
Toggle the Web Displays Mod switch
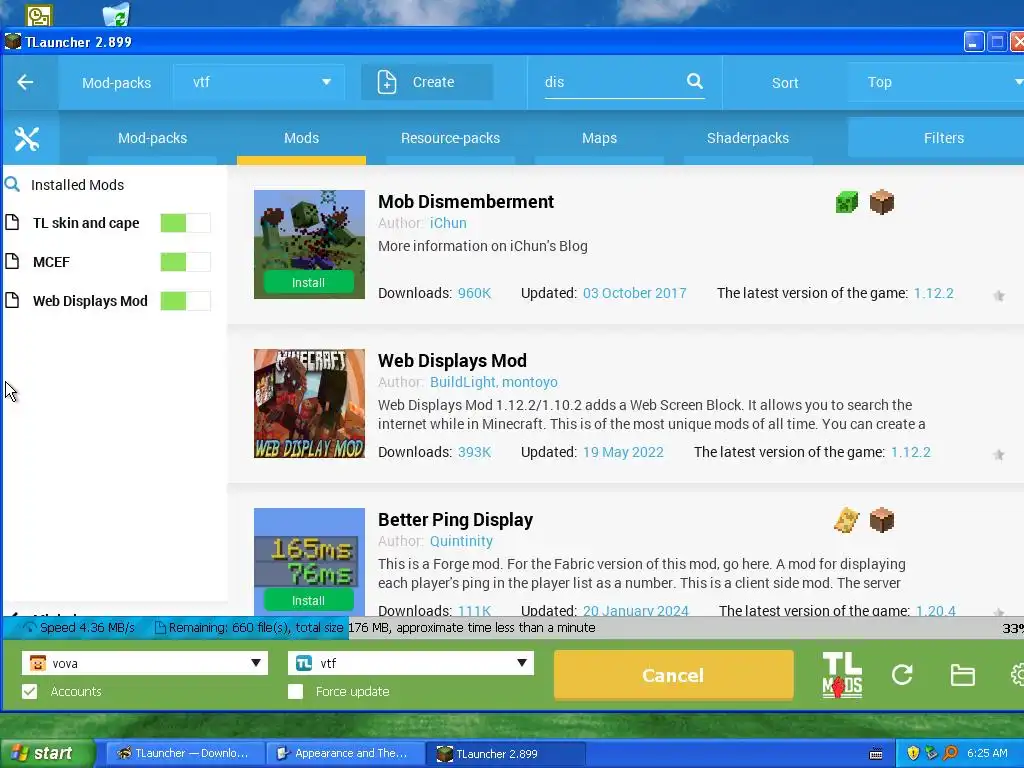(185, 300)
